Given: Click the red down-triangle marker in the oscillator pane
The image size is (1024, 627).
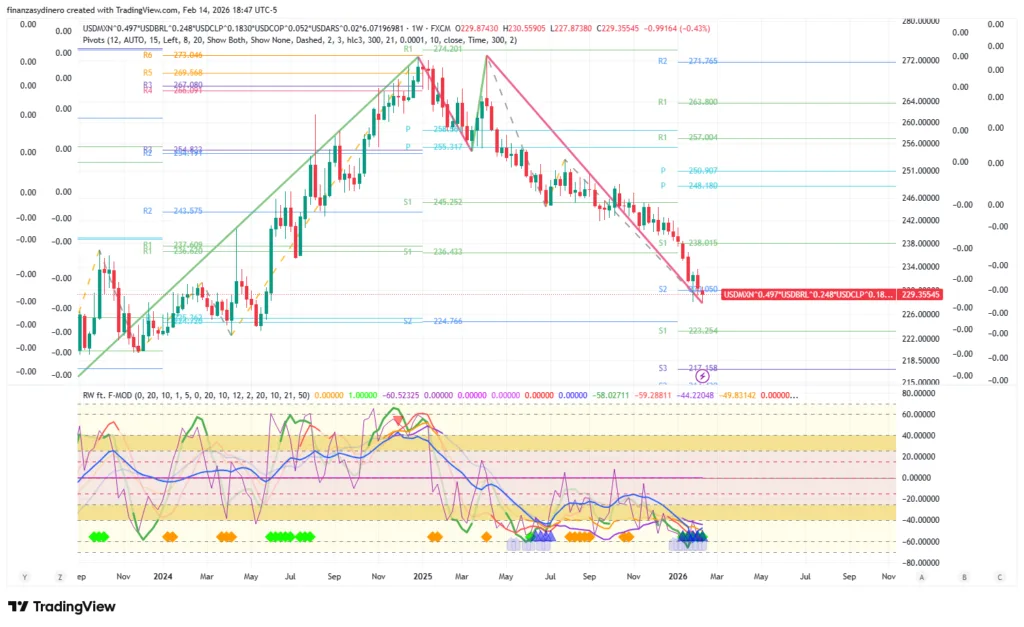Looking at the screenshot, I should (x=400, y=421).
